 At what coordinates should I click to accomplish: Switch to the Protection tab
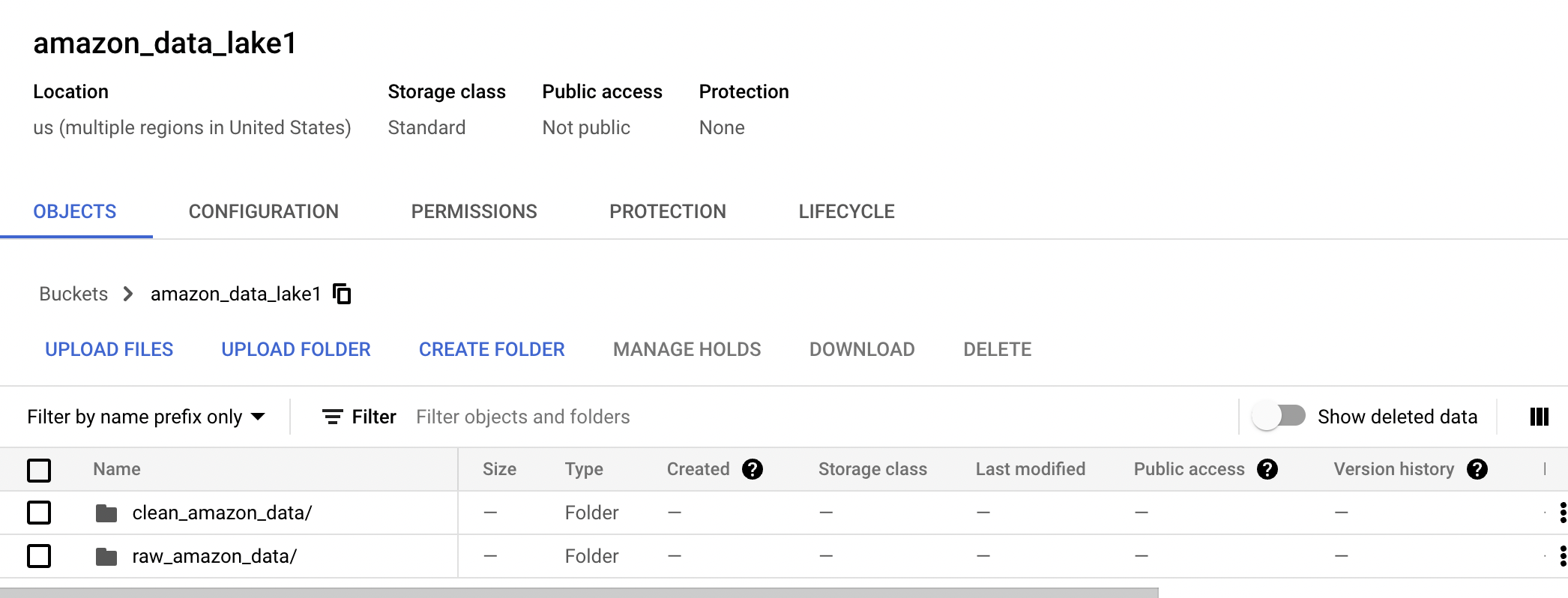pos(668,211)
